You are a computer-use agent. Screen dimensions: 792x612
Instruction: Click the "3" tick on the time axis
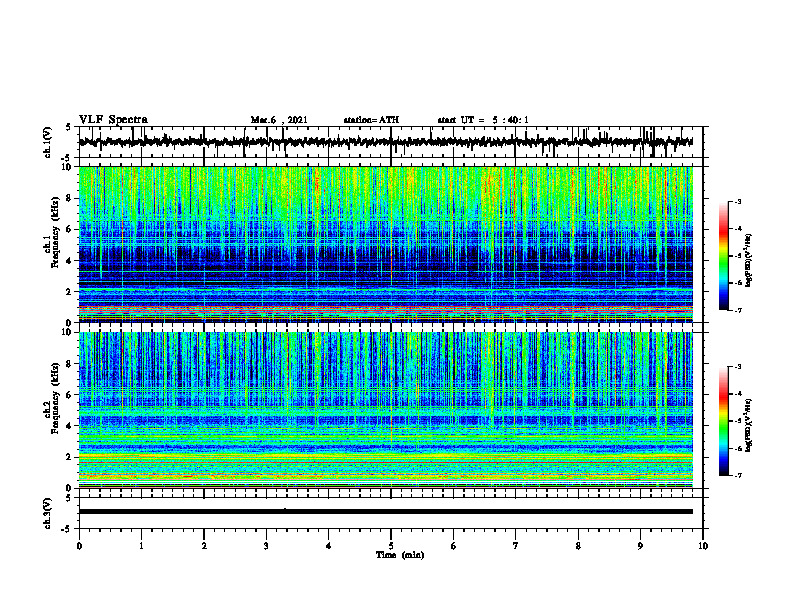[267, 546]
